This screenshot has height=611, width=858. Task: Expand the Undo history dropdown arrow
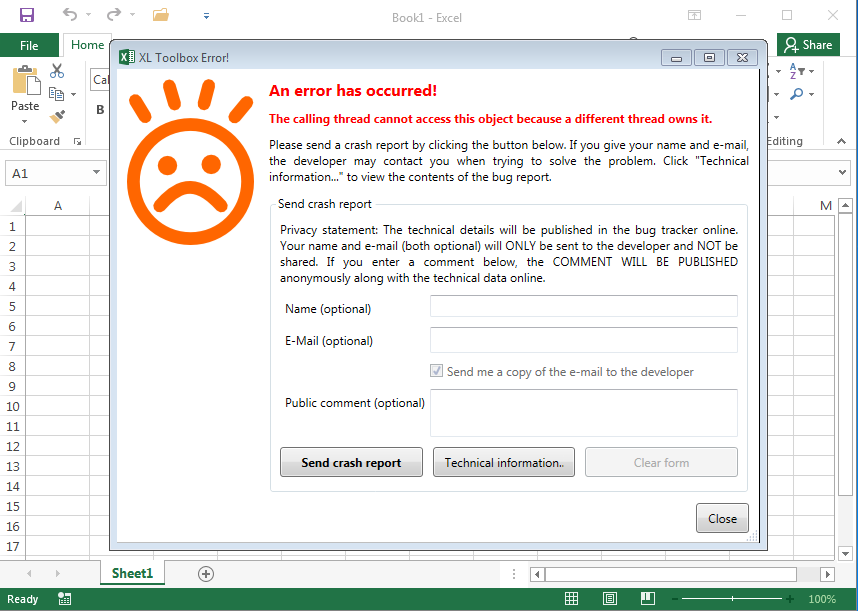point(88,15)
